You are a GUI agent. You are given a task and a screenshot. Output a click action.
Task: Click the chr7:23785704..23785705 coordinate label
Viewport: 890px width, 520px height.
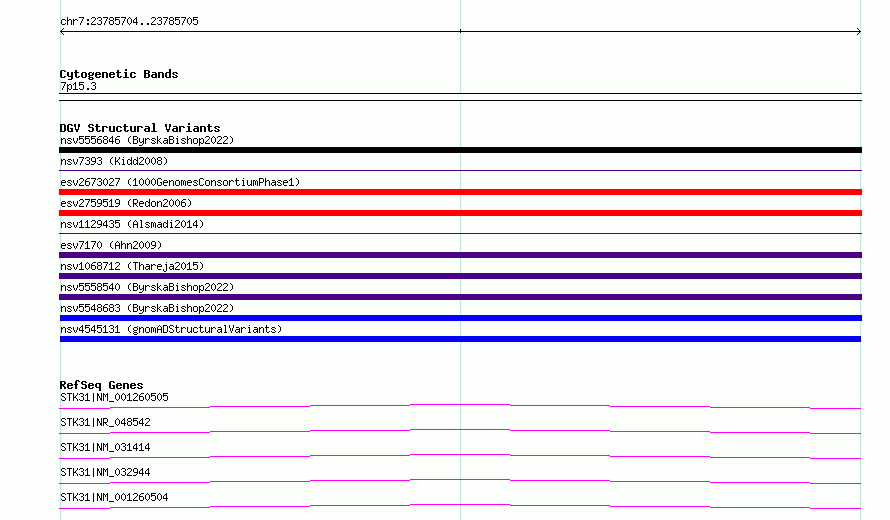(x=129, y=21)
